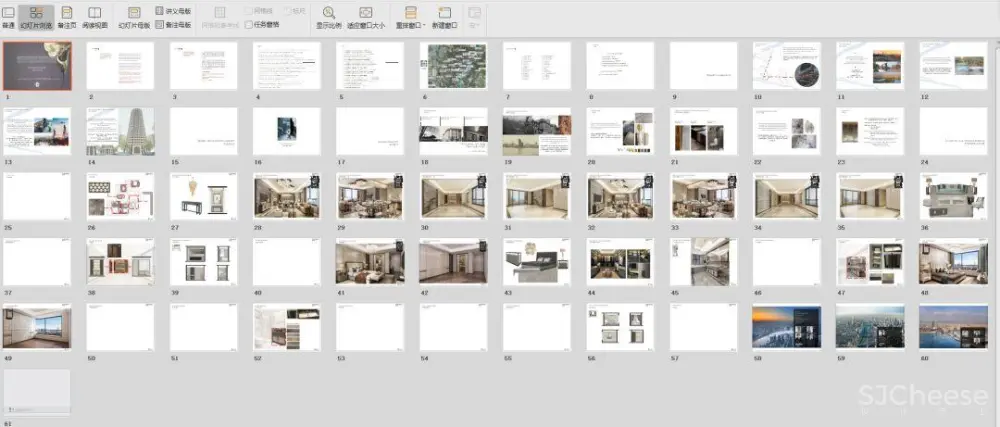The height and width of the screenshot is (427, 1000).
Task: Select slide 14 pagoda tower thumbnail
Action: [120, 131]
